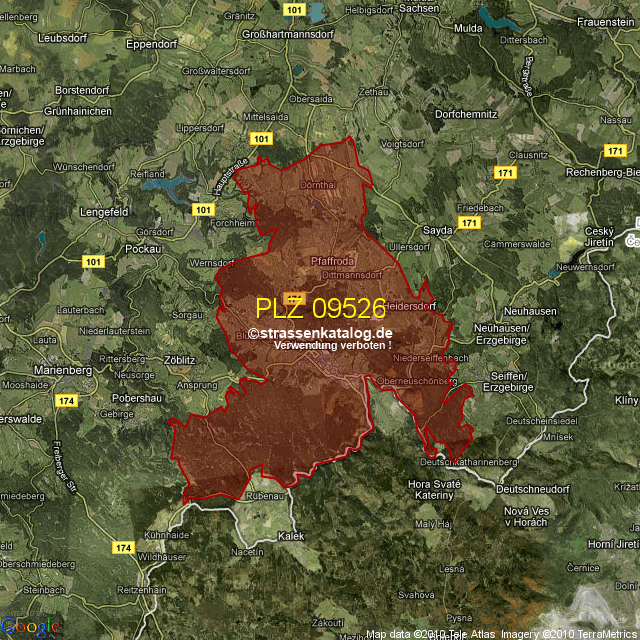640x640 pixels.
Task: Select the yellow PLZ 09526 label
Action: coord(320,307)
